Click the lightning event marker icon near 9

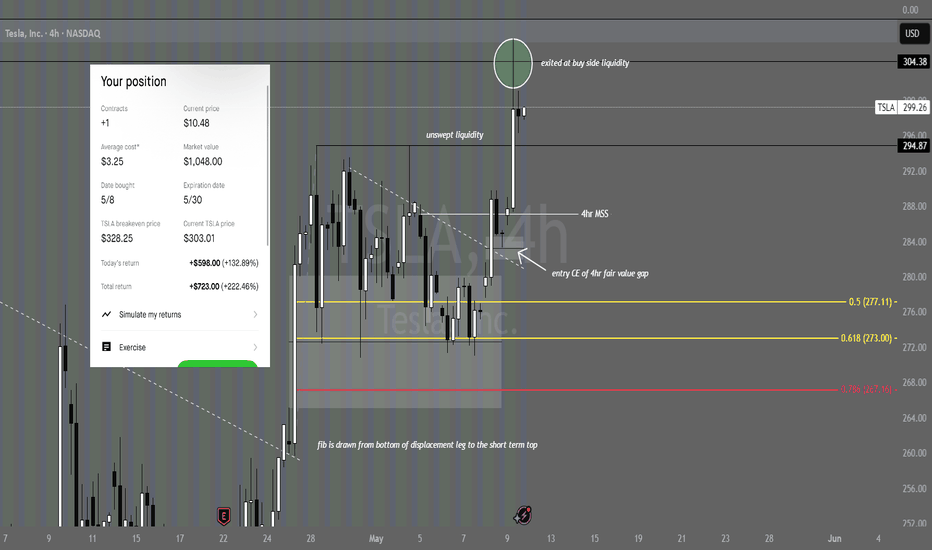[x=523, y=515]
